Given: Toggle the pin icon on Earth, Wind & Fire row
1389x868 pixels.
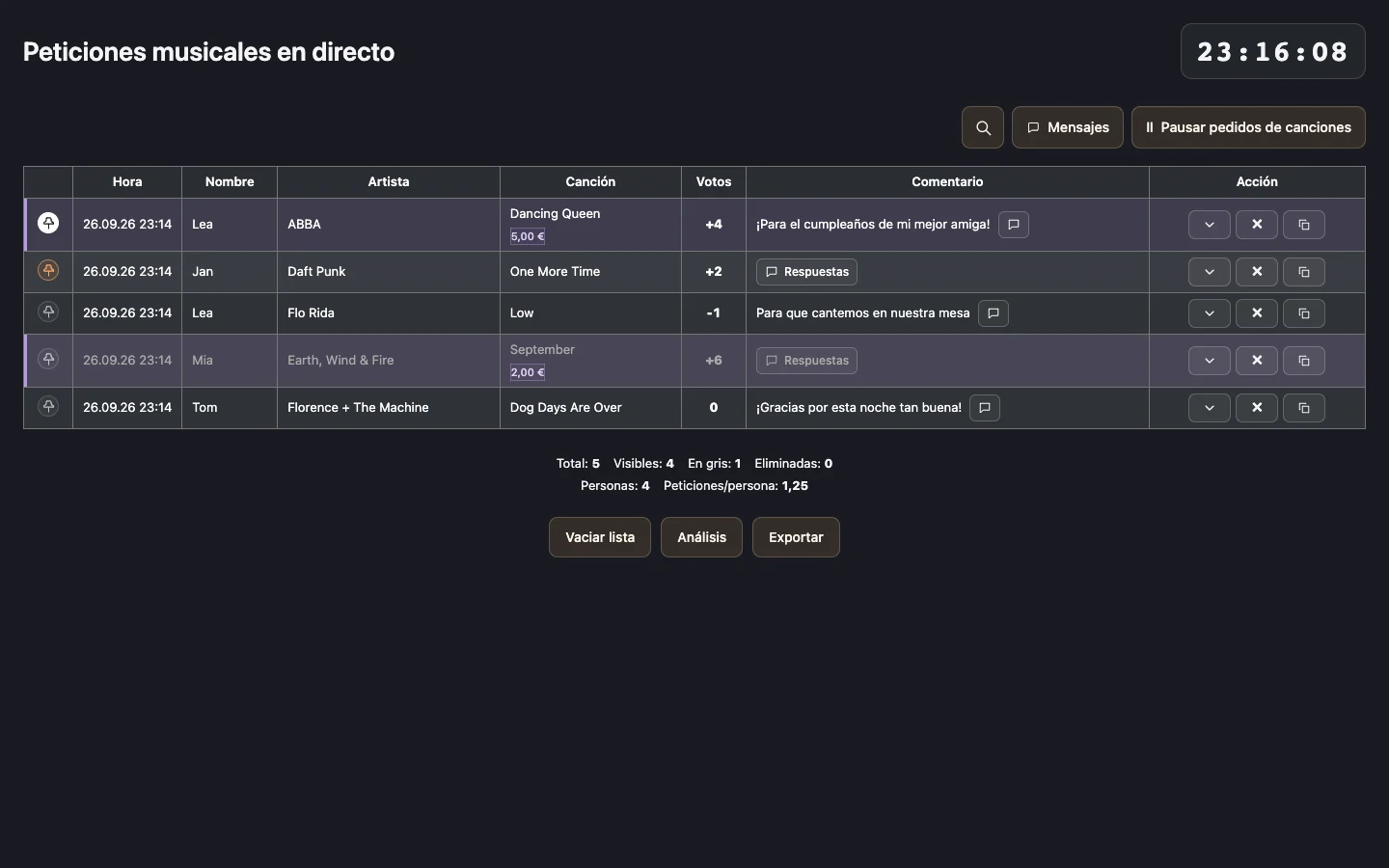Looking at the screenshot, I should point(48,359).
